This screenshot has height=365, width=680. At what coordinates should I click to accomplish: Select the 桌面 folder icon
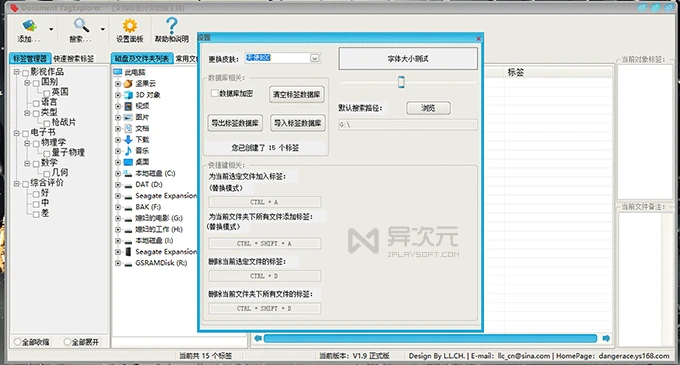(x=128, y=162)
